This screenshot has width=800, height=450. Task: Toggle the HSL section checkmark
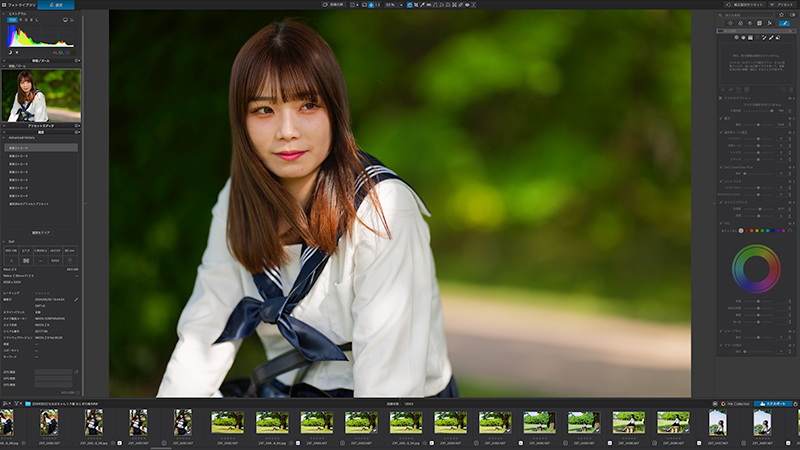coord(720,223)
